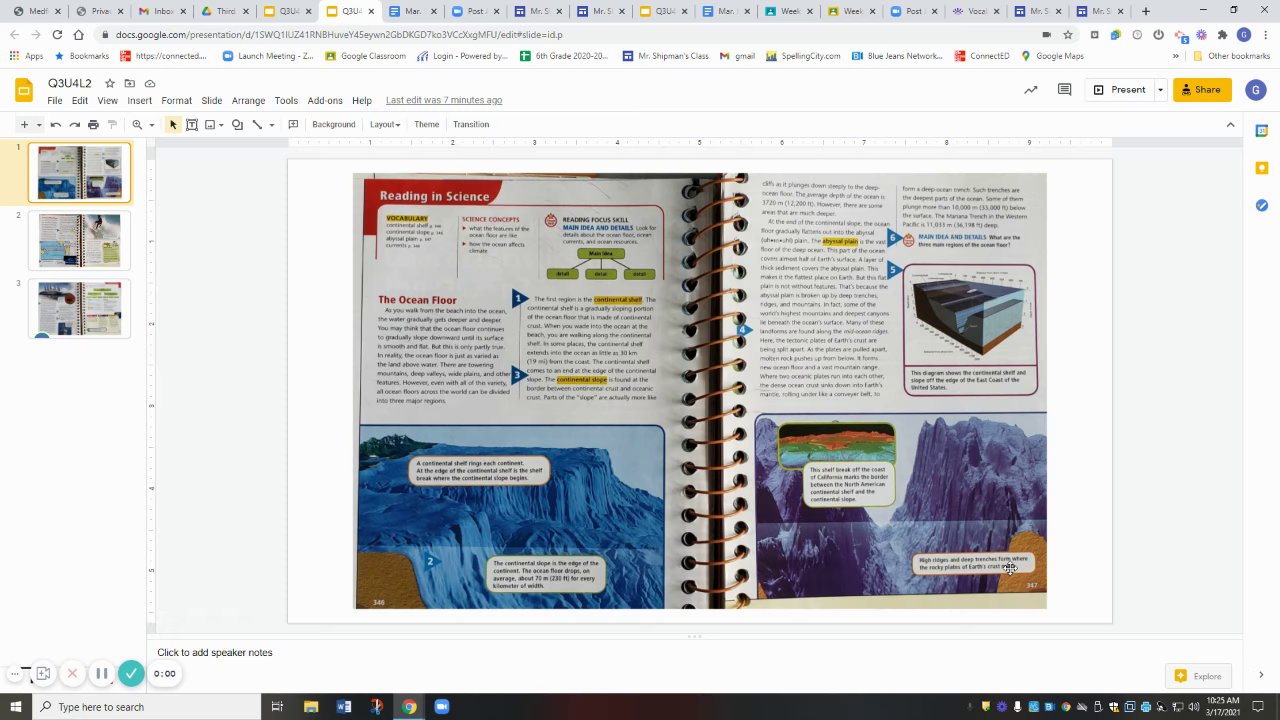The width and height of the screenshot is (1280, 720).
Task: Expand the Present options dropdown
Action: click(x=1160, y=90)
